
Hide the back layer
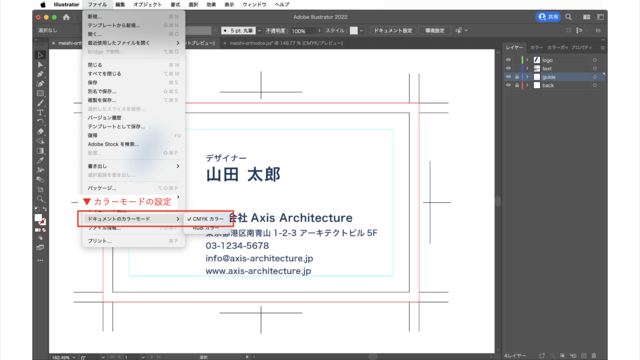(508, 85)
